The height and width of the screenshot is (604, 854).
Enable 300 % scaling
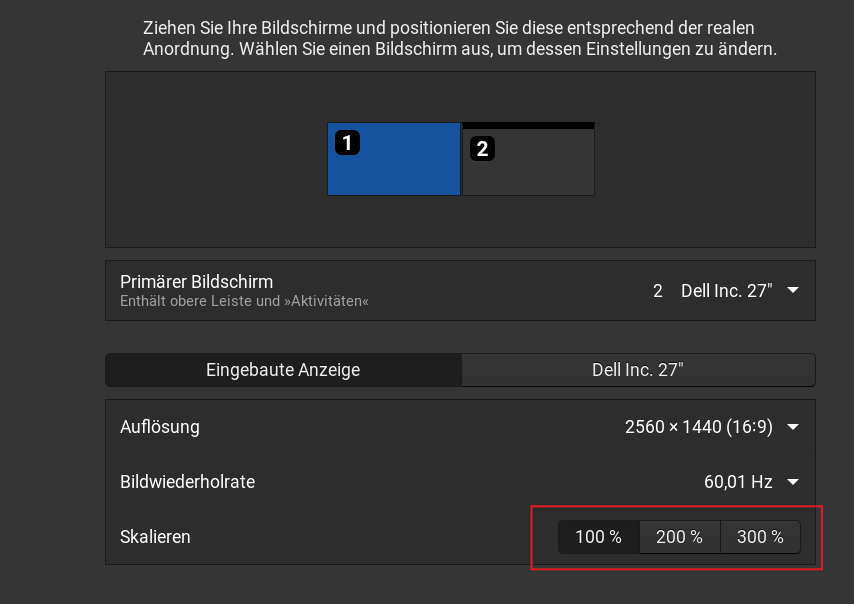(x=760, y=536)
